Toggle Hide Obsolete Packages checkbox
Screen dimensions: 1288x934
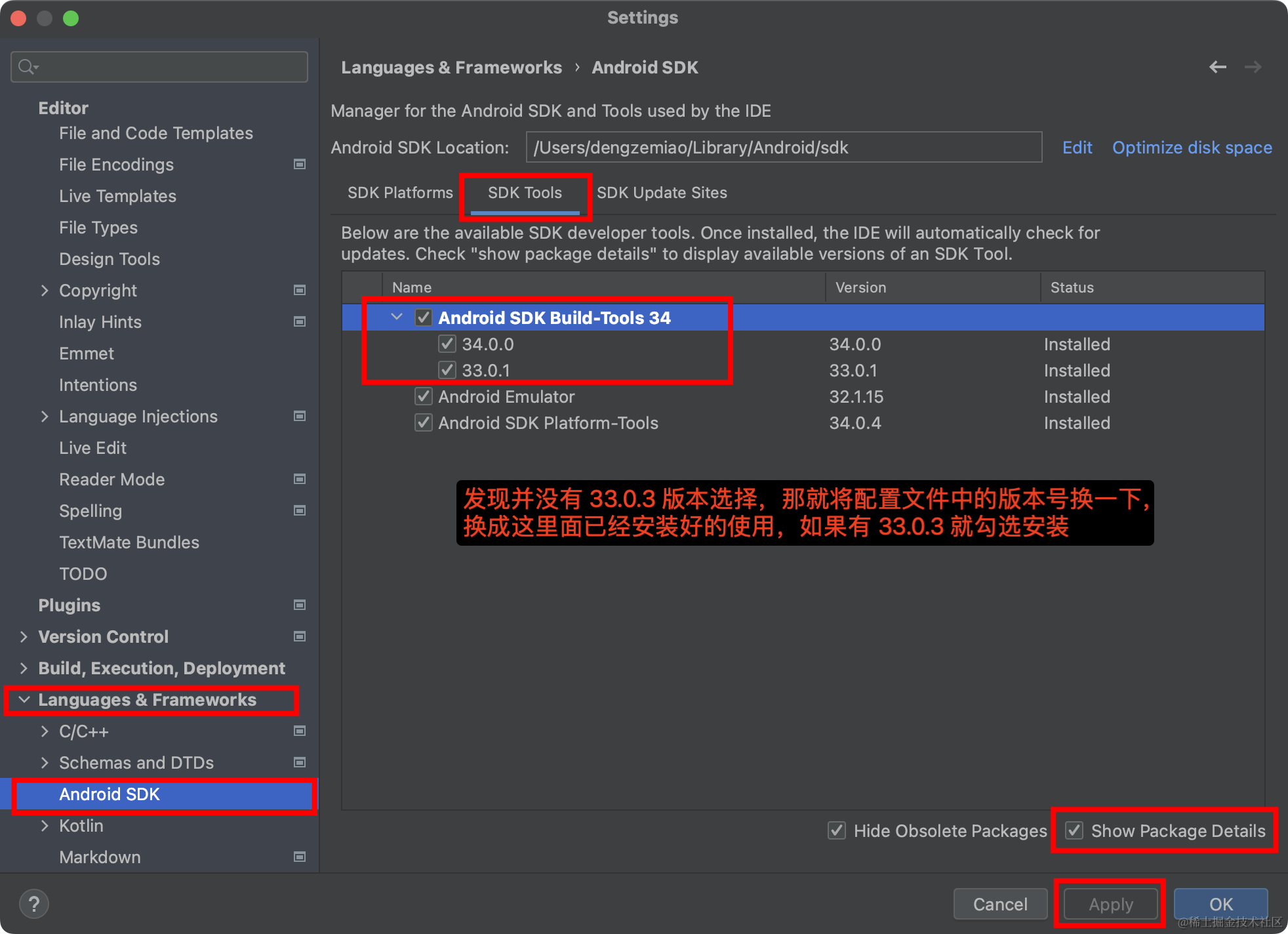(837, 830)
